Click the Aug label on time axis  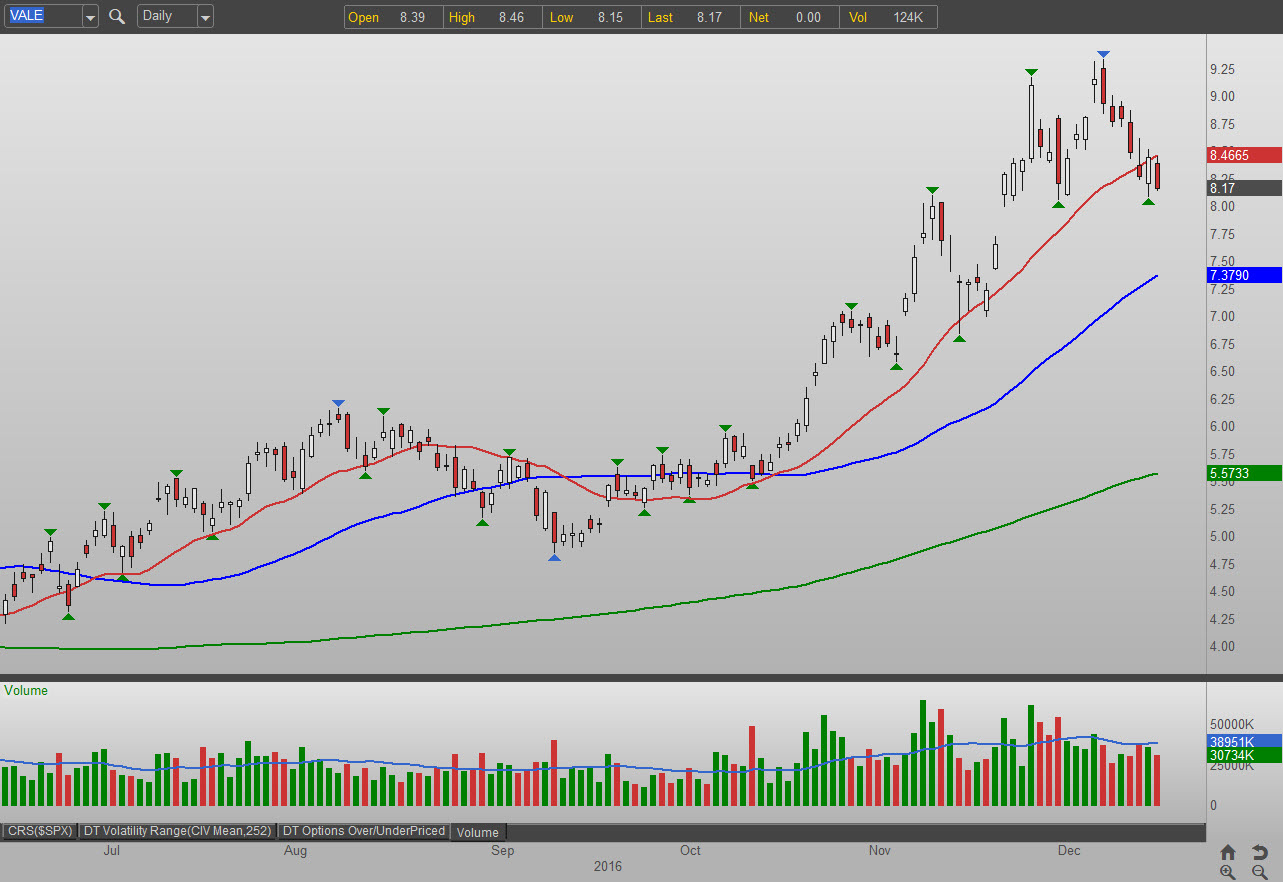coord(295,851)
